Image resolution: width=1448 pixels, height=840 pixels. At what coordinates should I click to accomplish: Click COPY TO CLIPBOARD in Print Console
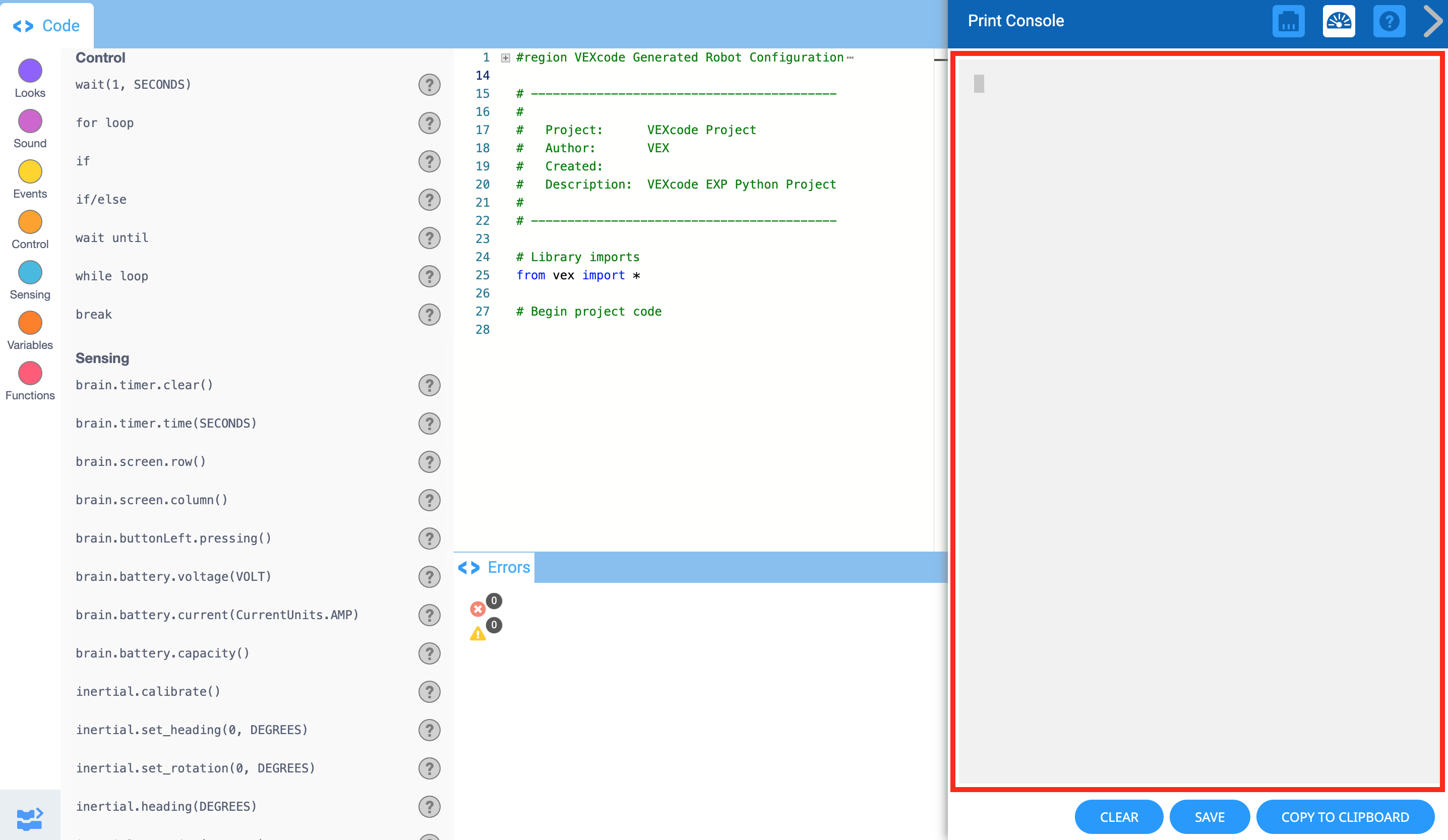point(1345,816)
